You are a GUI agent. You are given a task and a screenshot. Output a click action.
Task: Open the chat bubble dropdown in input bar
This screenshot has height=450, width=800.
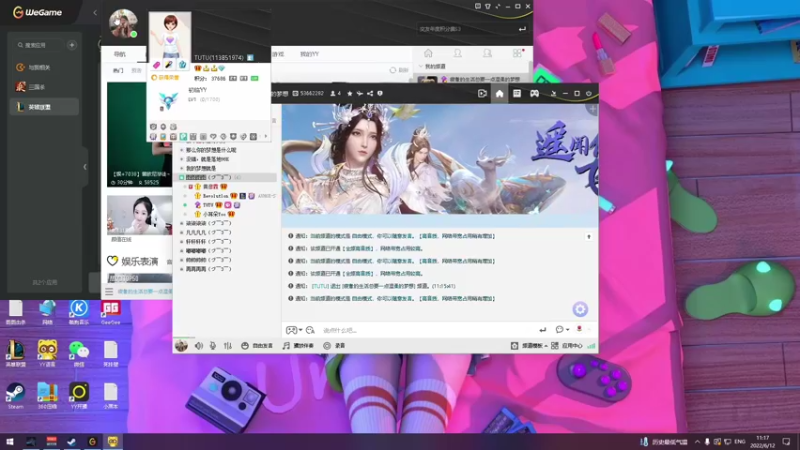[x=562, y=330]
